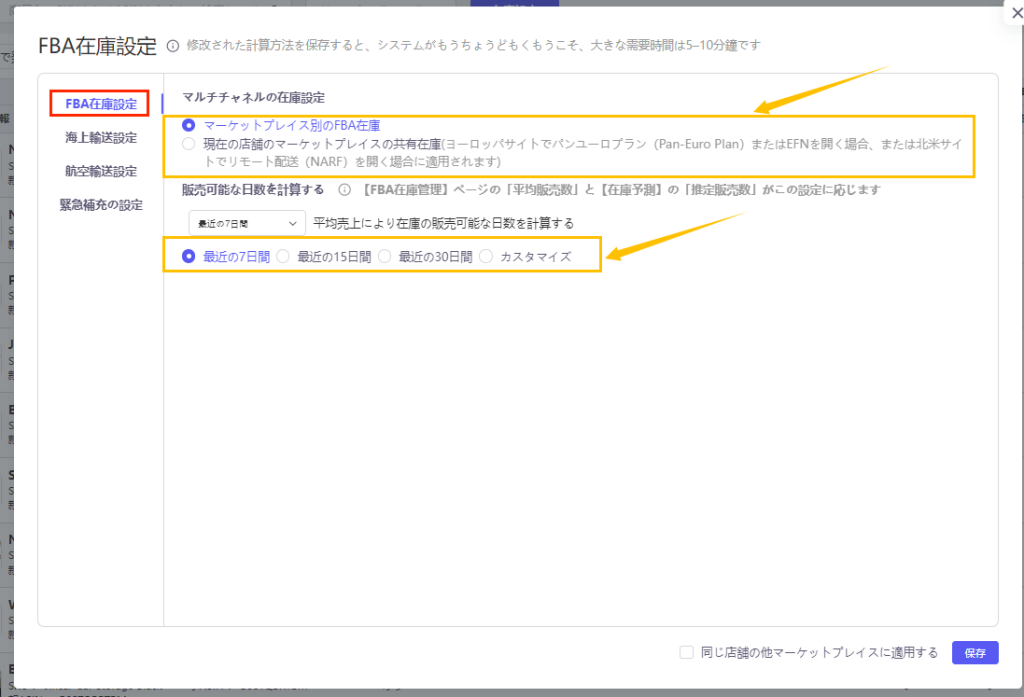Click the マルチチャネルの在庫設定 heading text

click(253, 97)
